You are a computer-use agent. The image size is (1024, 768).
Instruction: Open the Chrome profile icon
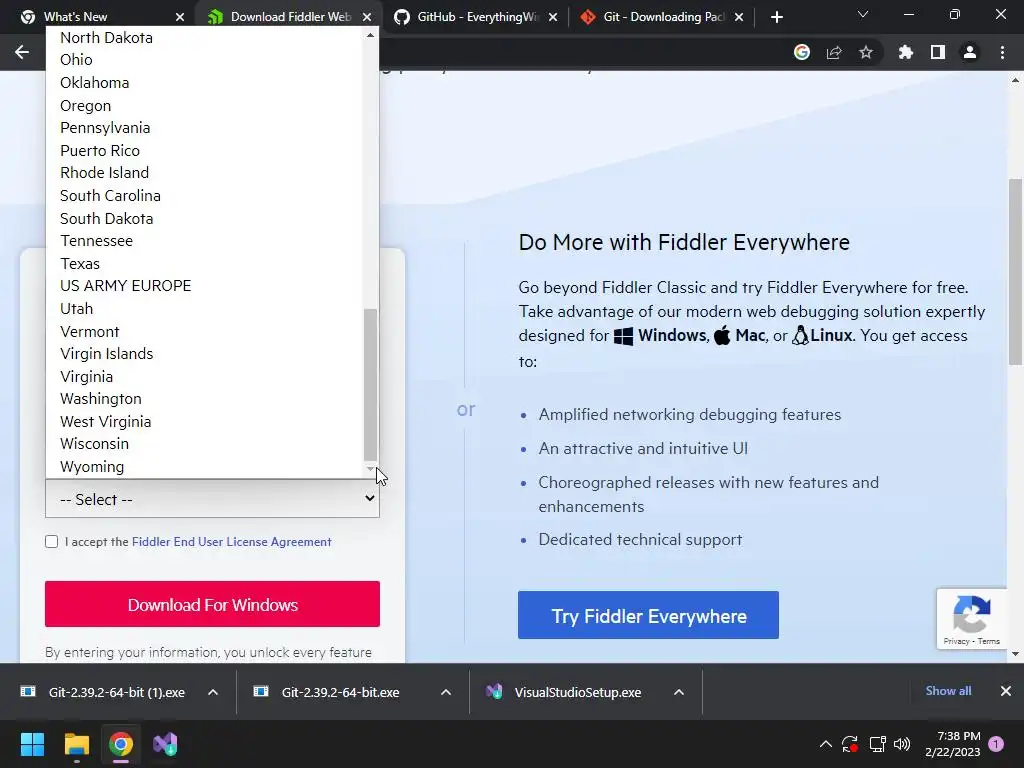(970, 52)
